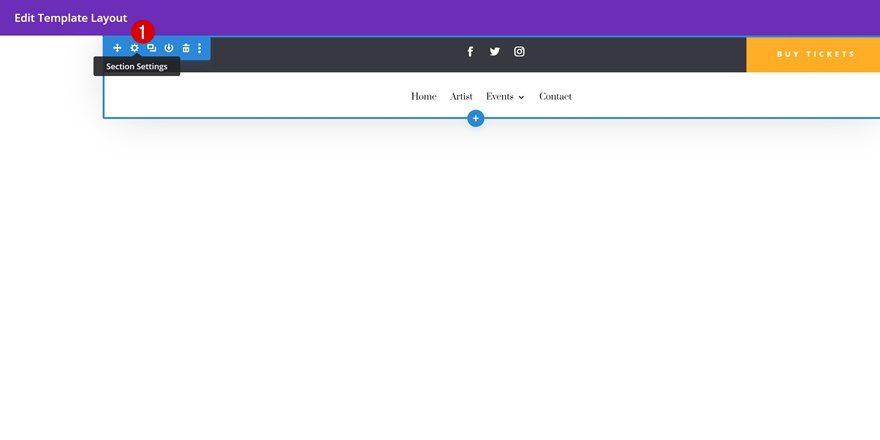Click the empty white canvas below the header

click(440, 290)
